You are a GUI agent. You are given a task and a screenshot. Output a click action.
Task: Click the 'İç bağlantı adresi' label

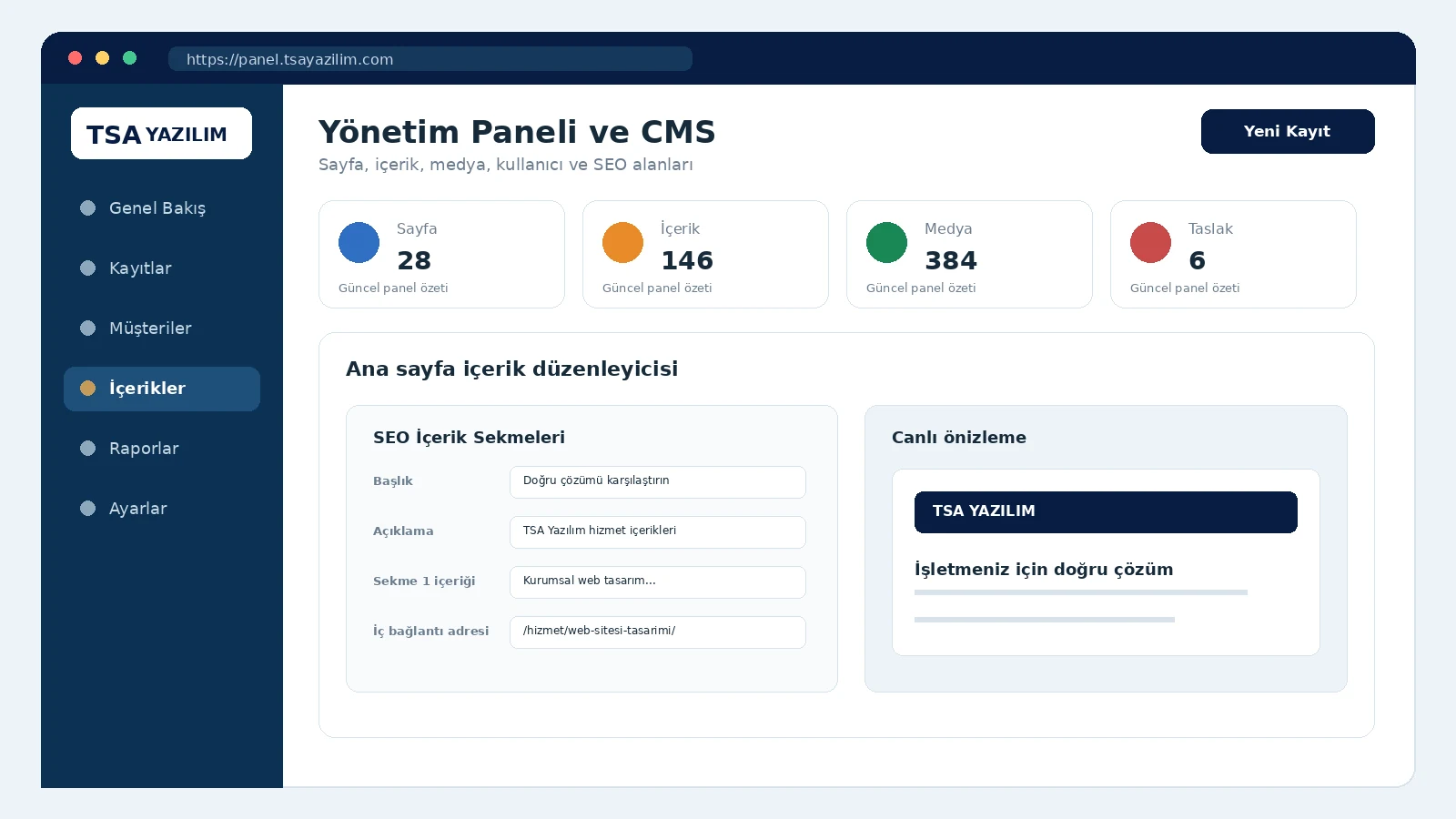[430, 632]
